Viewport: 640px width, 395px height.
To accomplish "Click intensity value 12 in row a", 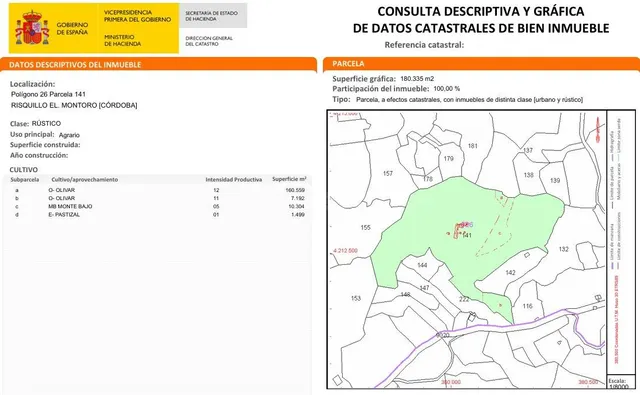I will tap(216, 190).
